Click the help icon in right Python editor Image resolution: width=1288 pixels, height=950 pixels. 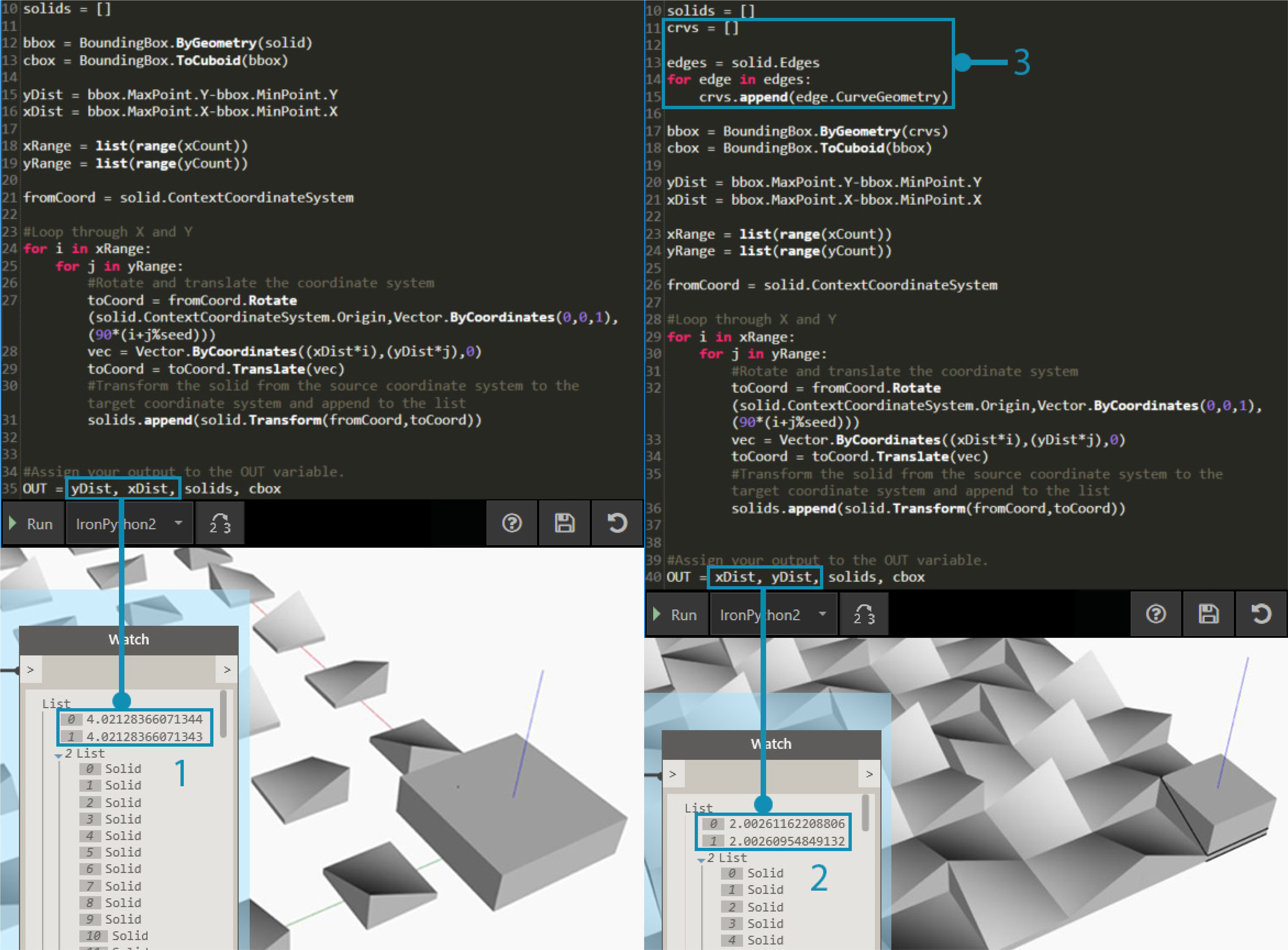[1156, 614]
